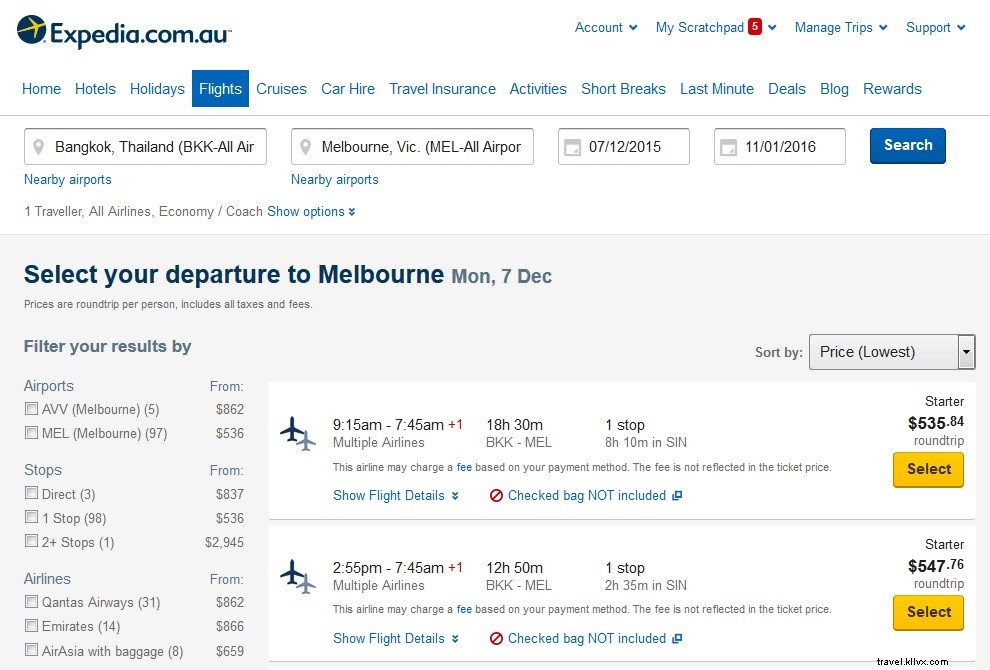
Task: Enable the Qantas Airways airline filter
Action: coord(31,602)
